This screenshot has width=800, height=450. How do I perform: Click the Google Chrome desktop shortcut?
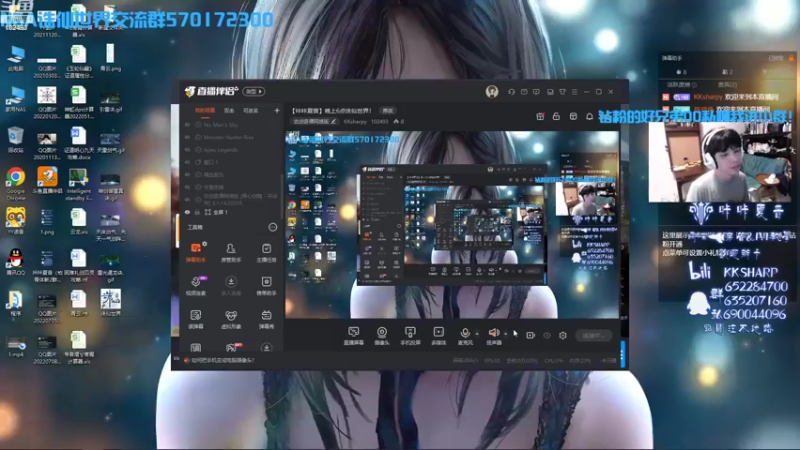(x=15, y=184)
